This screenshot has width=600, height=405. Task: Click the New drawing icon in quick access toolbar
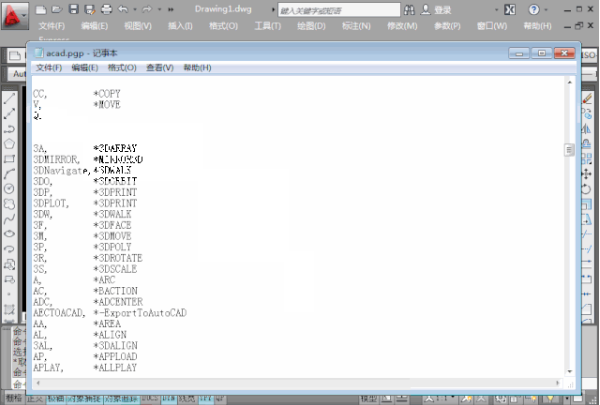(x=41, y=10)
